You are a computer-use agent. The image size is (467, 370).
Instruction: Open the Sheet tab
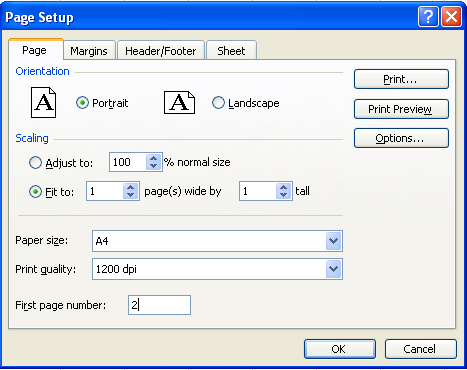(x=231, y=51)
